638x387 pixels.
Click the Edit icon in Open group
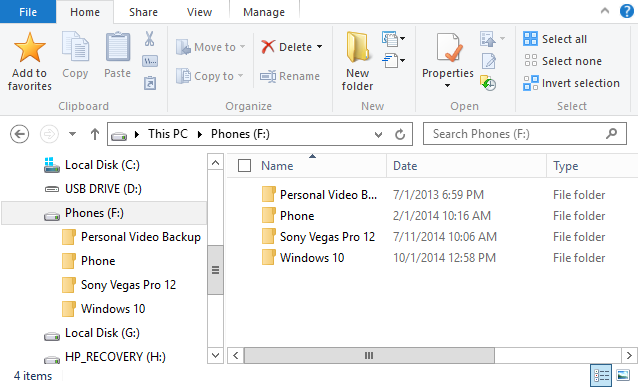coord(489,61)
